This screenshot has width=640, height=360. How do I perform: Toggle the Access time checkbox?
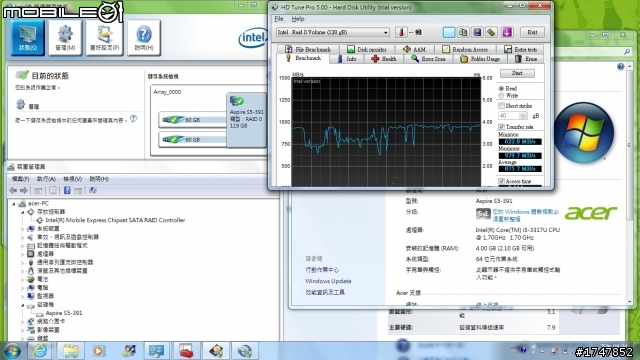click(501, 181)
